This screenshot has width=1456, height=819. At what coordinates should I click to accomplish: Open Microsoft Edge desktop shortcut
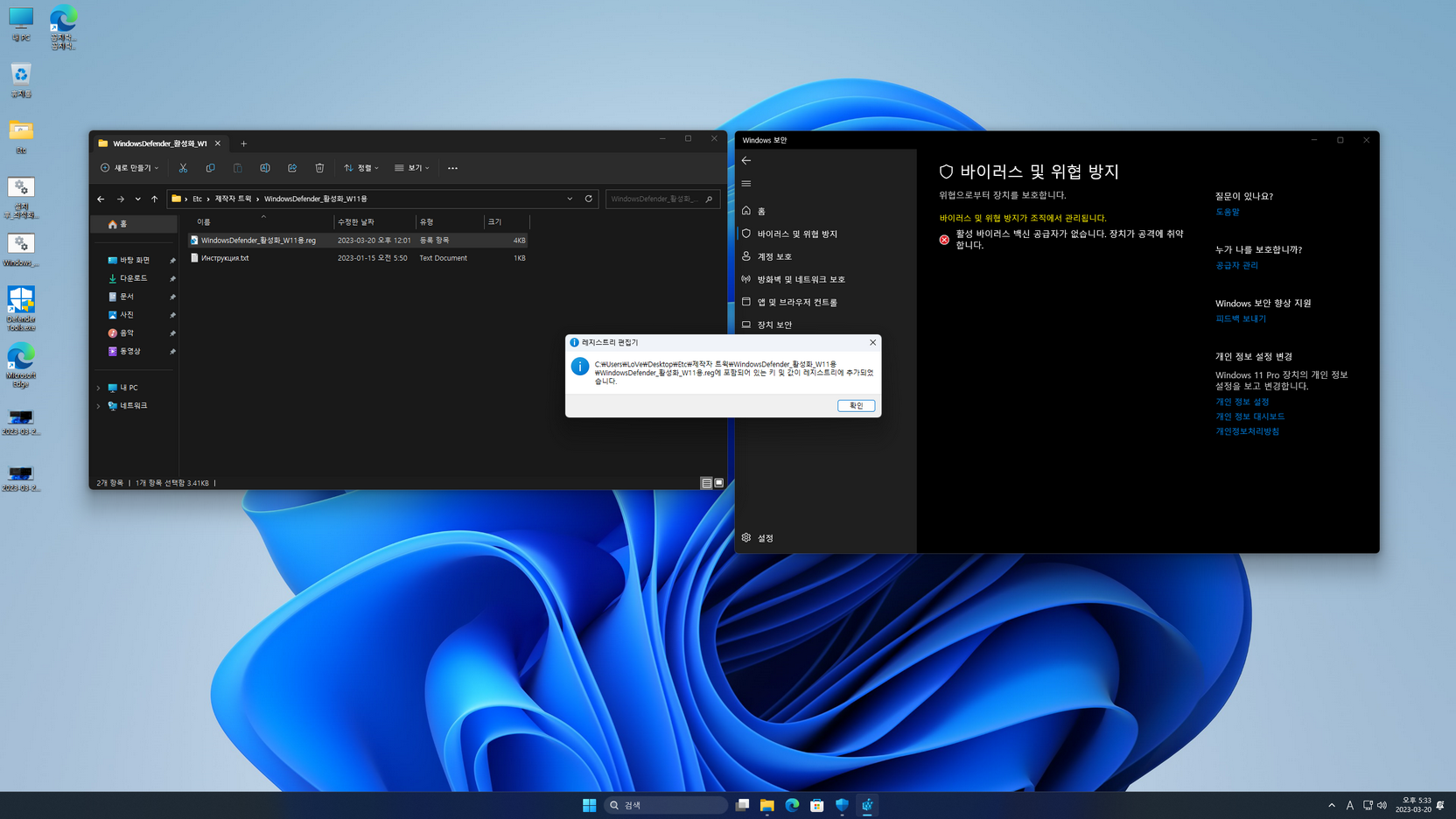coord(21,365)
